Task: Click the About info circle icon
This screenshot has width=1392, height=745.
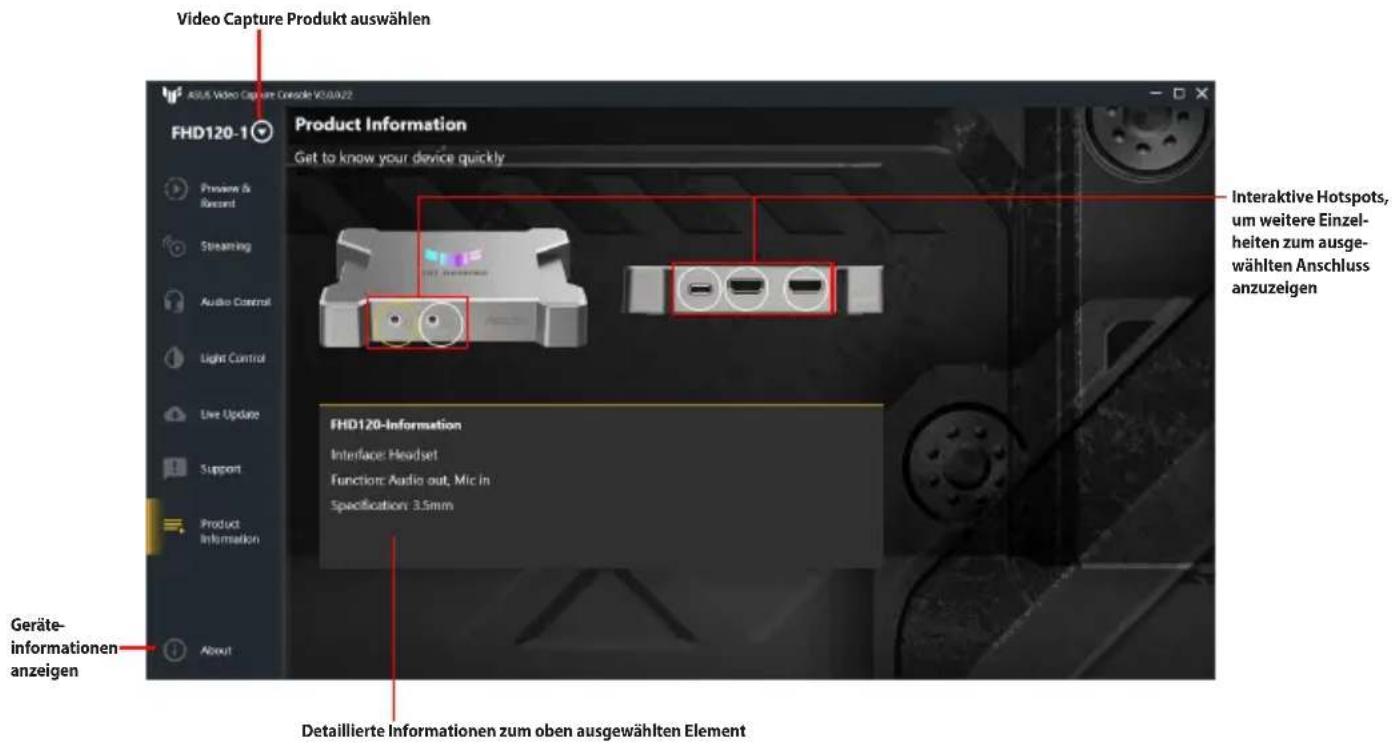Action: (x=174, y=650)
